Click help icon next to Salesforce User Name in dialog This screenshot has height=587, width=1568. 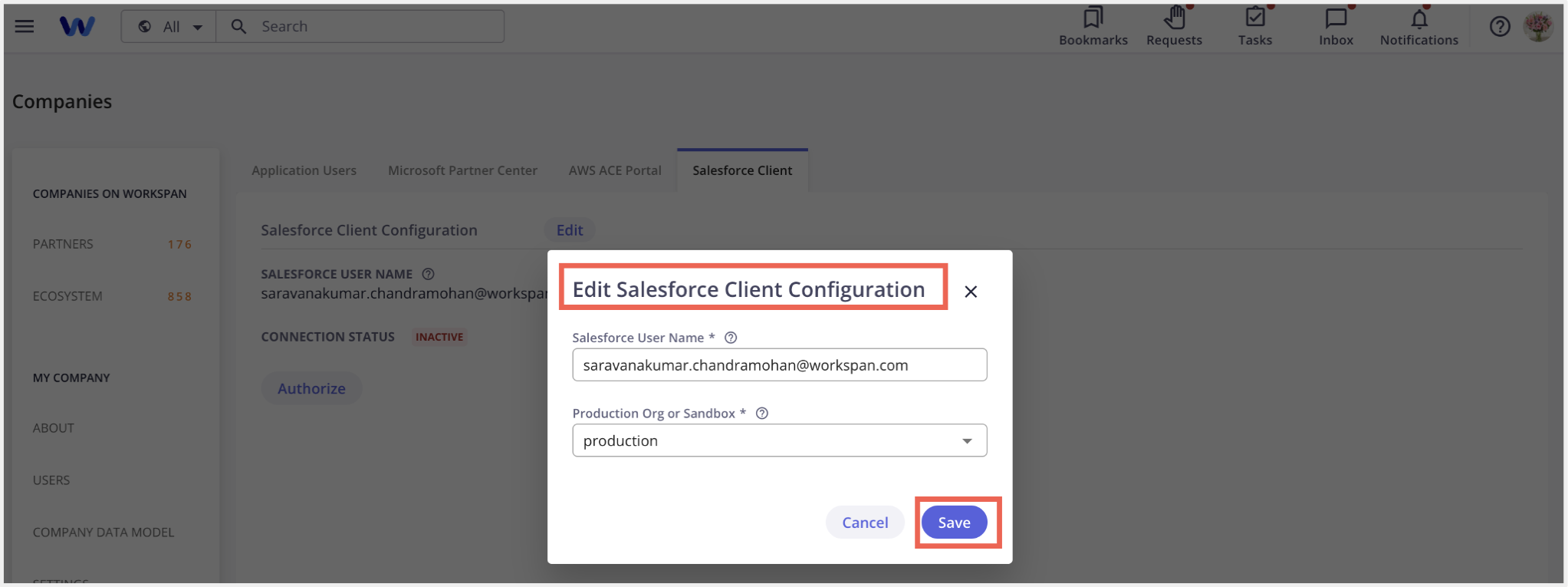(731, 338)
